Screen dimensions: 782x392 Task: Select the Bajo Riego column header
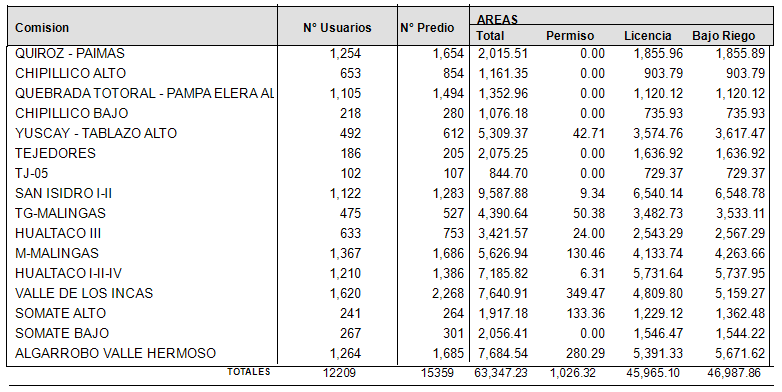coord(724,36)
